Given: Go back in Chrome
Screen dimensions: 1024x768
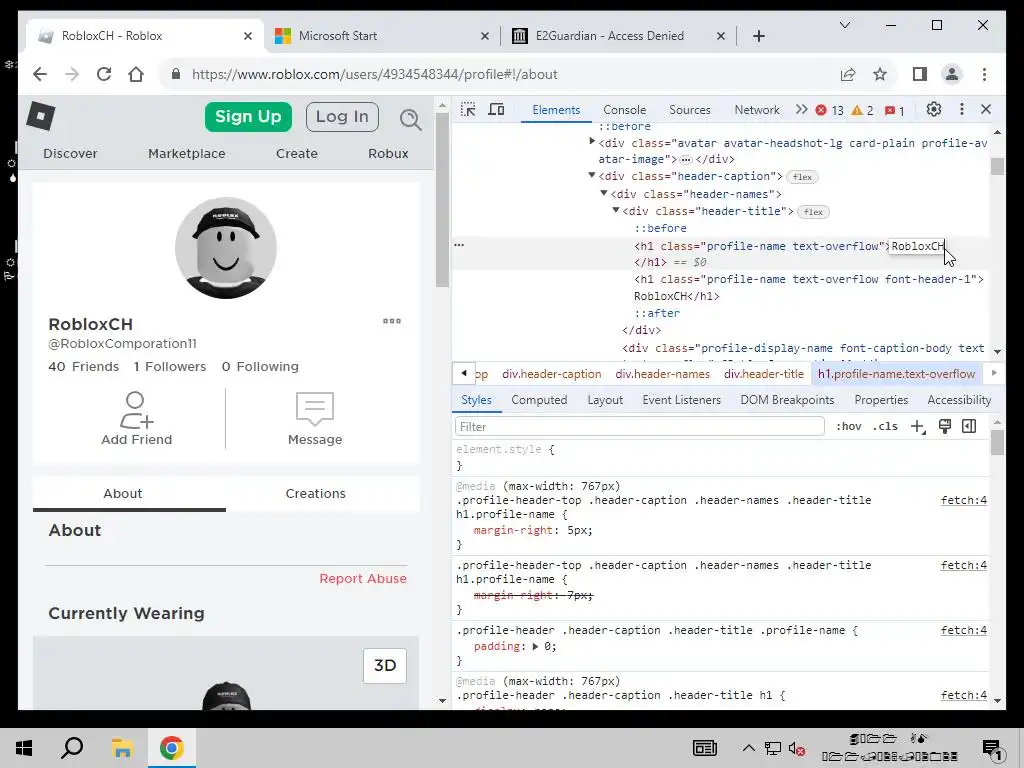Looking at the screenshot, I should [x=40, y=74].
